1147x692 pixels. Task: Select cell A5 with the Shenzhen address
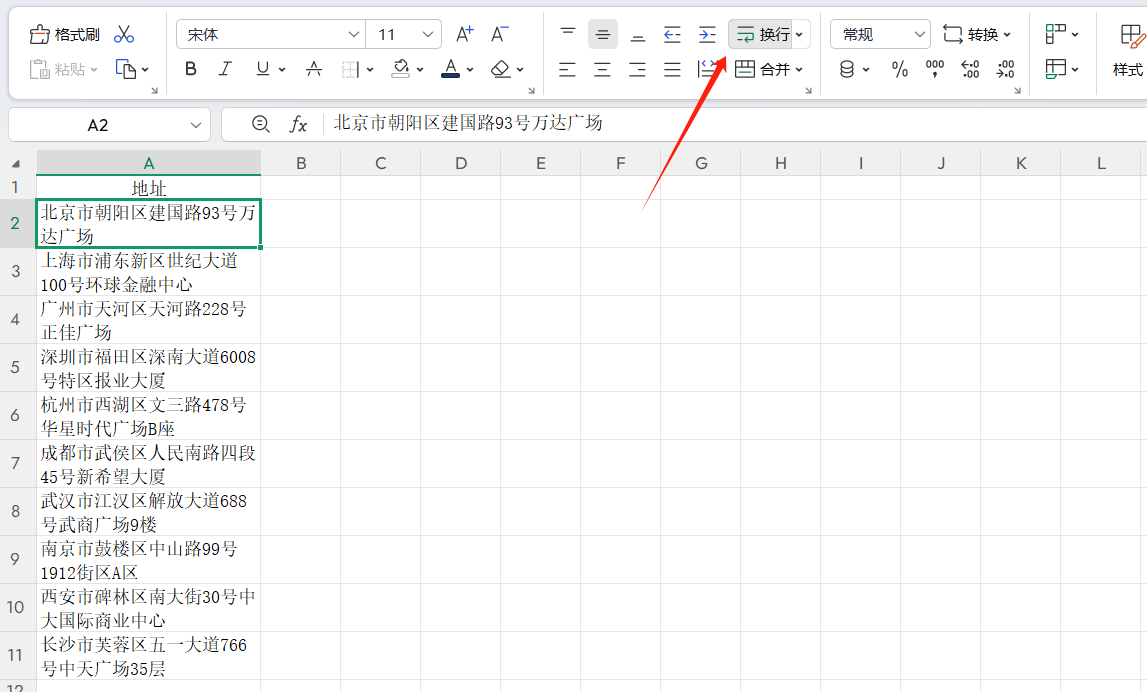(148, 367)
